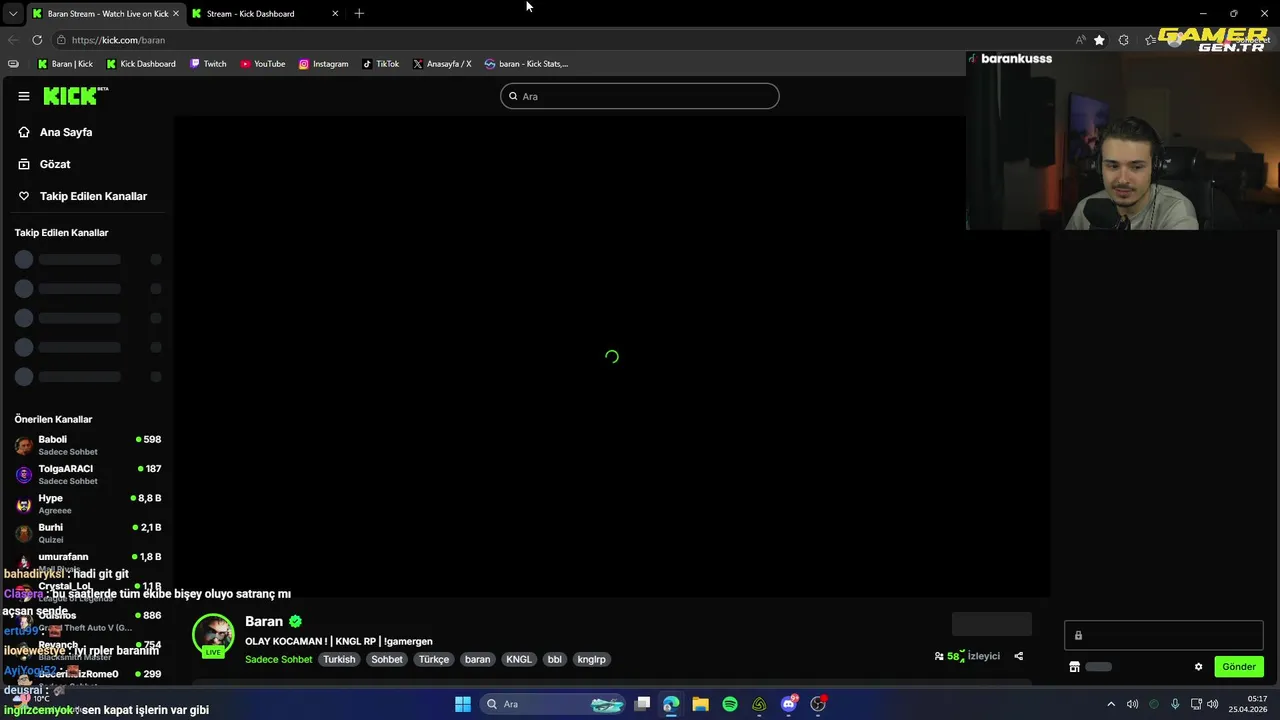1280x720 pixels.
Task: Click Baran's profile avatar with LIVE badge
Action: click(x=213, y=636)
